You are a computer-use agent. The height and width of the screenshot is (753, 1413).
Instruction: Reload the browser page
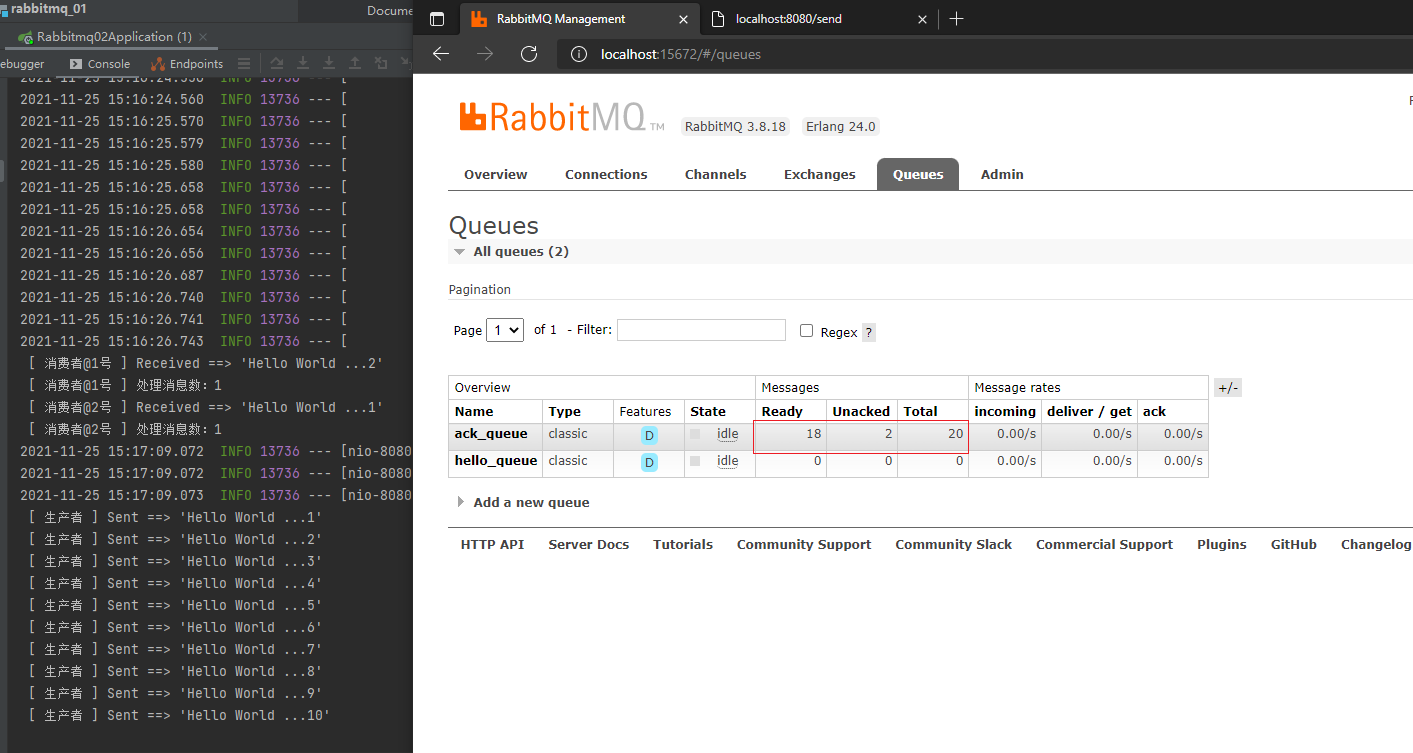(529, 54)
